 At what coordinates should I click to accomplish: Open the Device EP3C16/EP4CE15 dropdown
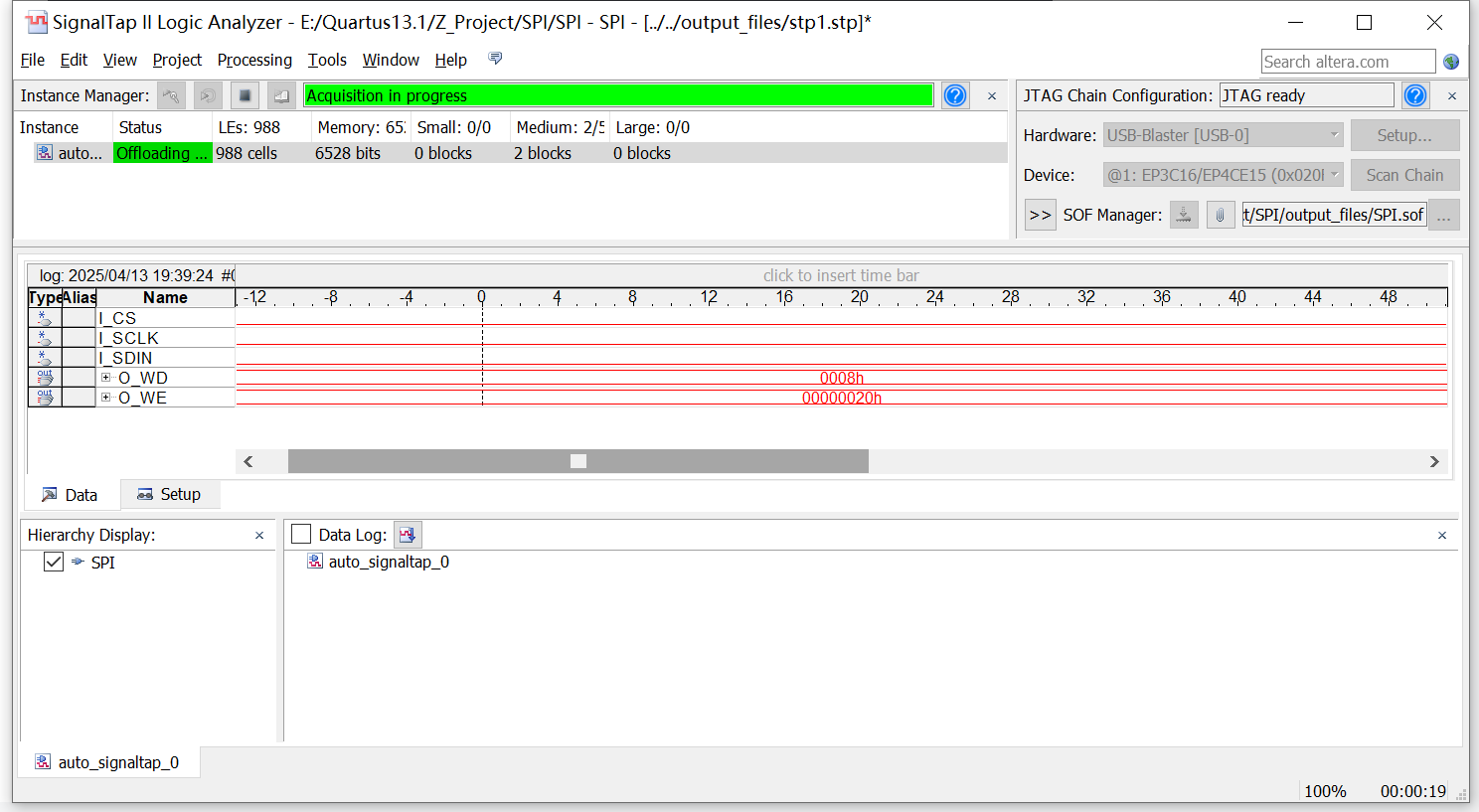[1224, 175]
